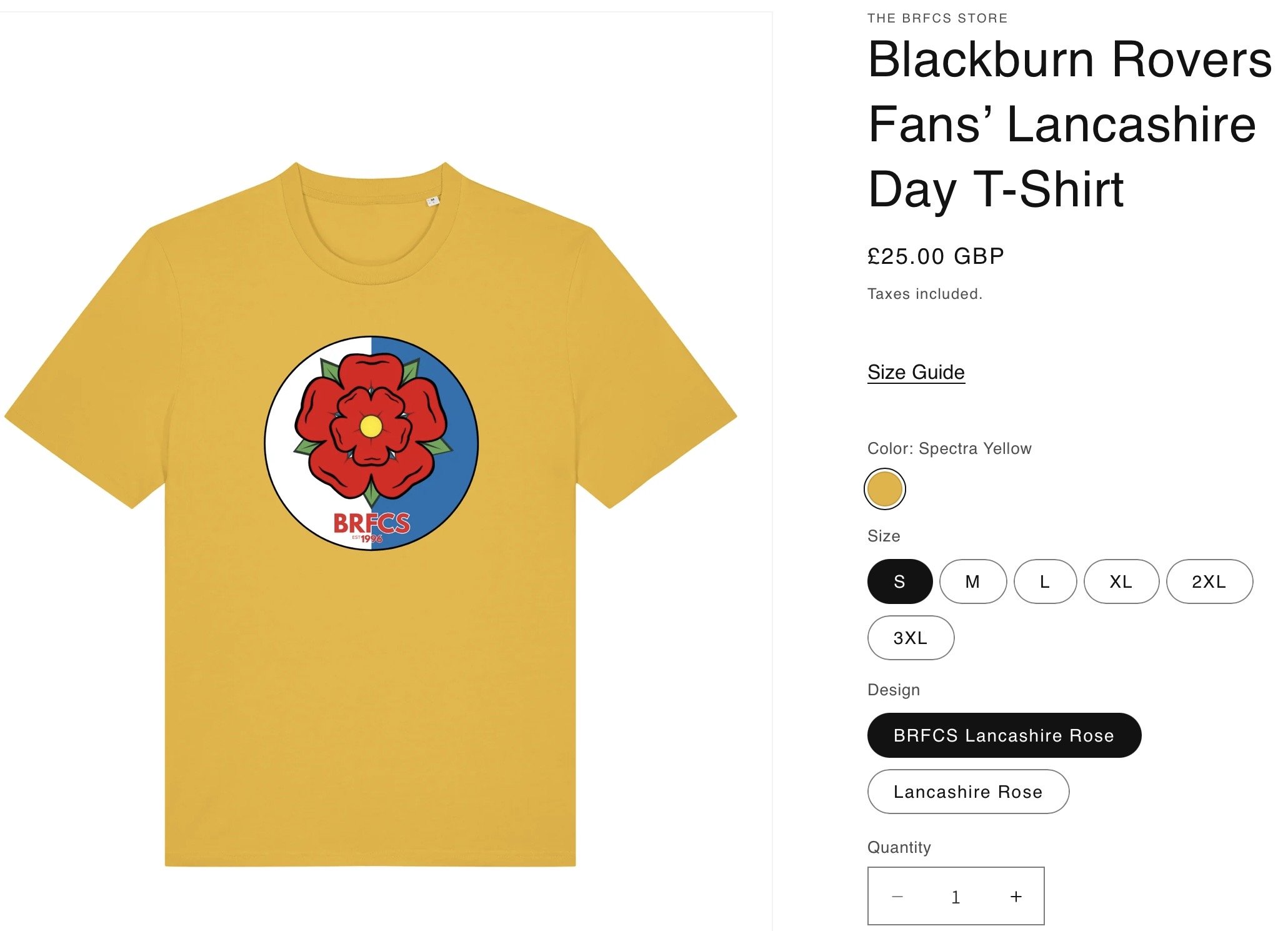
Task: Select the 2XL size option
Action: 1209,581
